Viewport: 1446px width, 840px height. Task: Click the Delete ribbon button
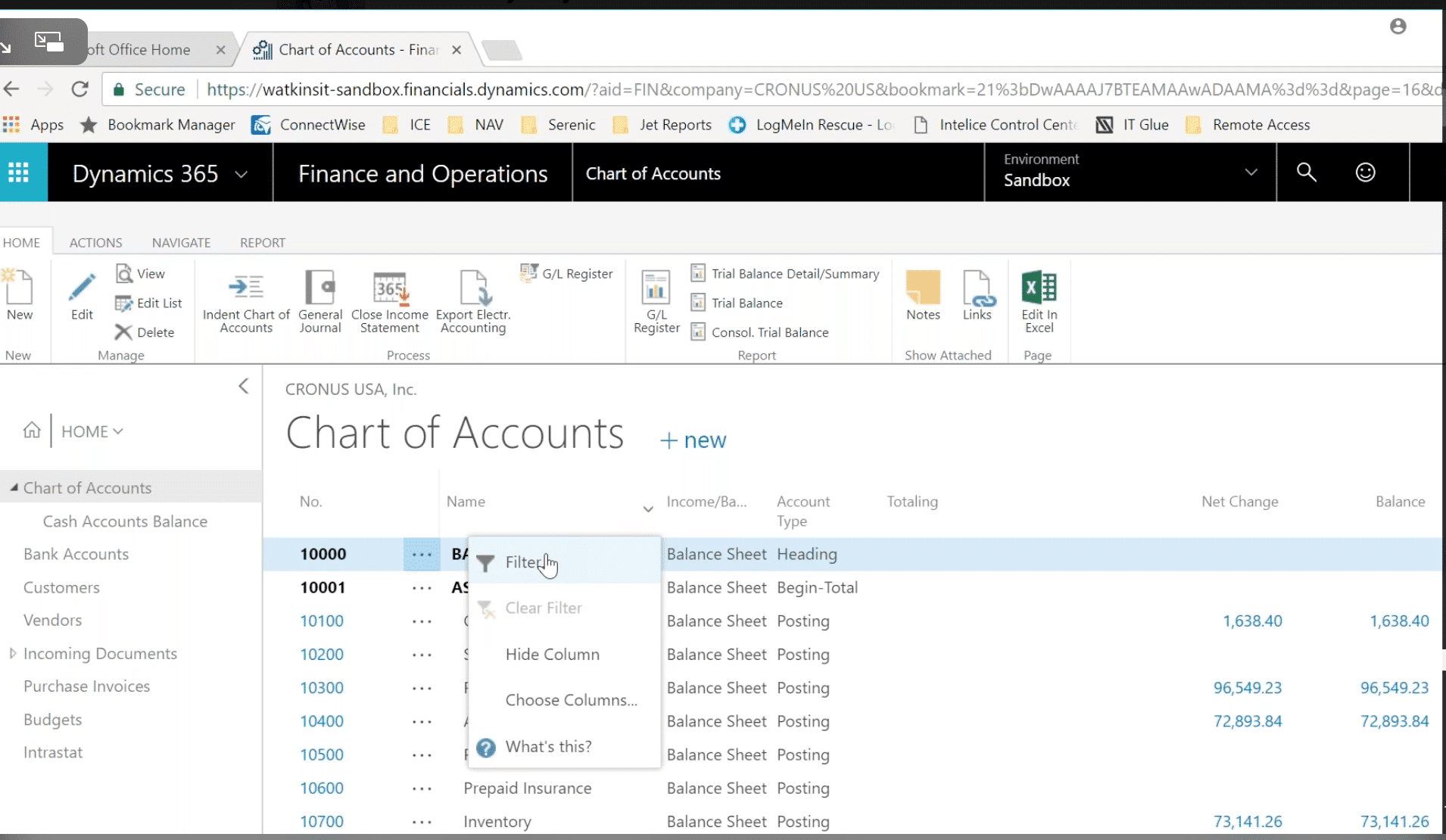coord(145,332)
